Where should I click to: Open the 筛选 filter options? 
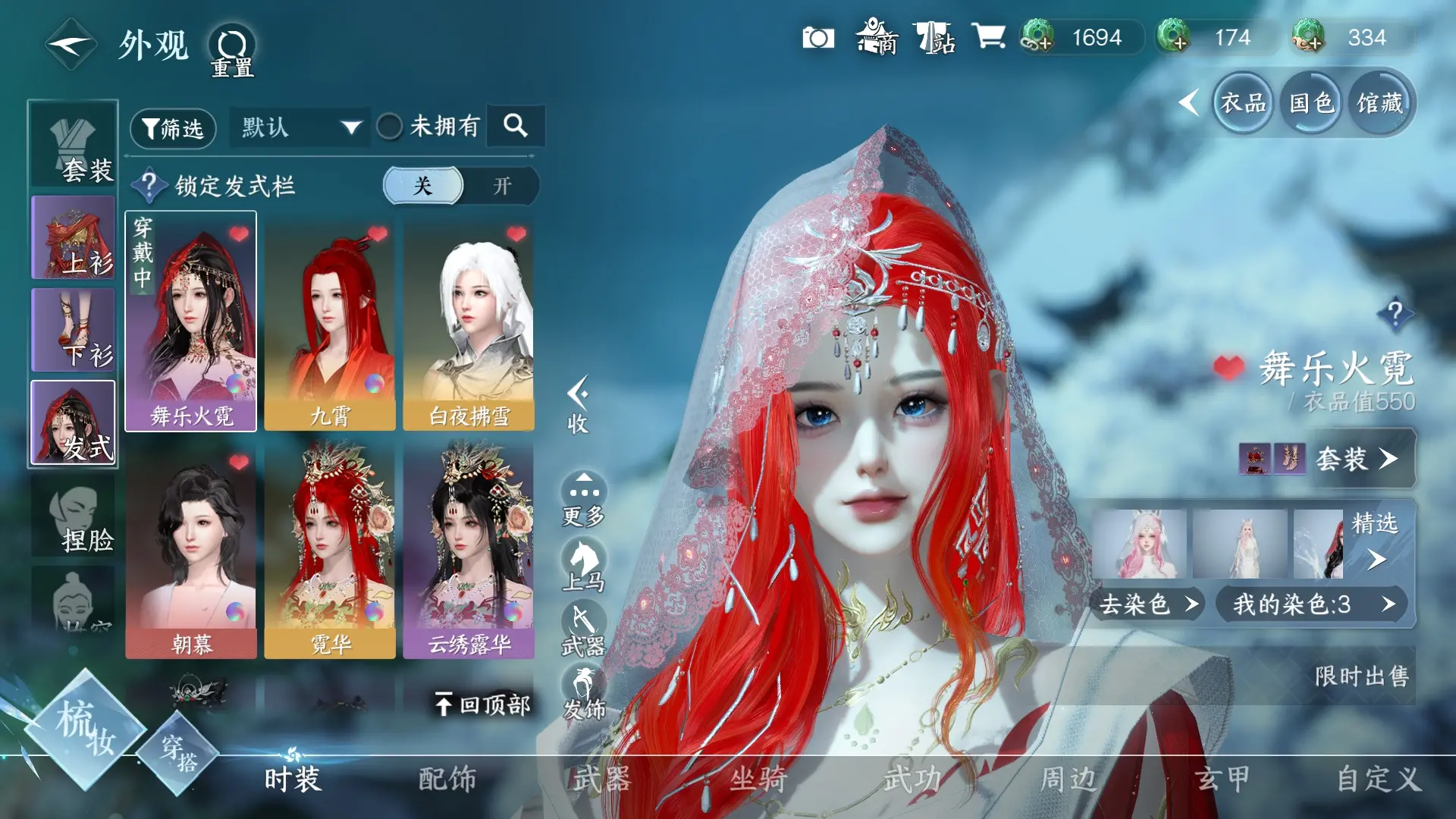tap(173, 128)
